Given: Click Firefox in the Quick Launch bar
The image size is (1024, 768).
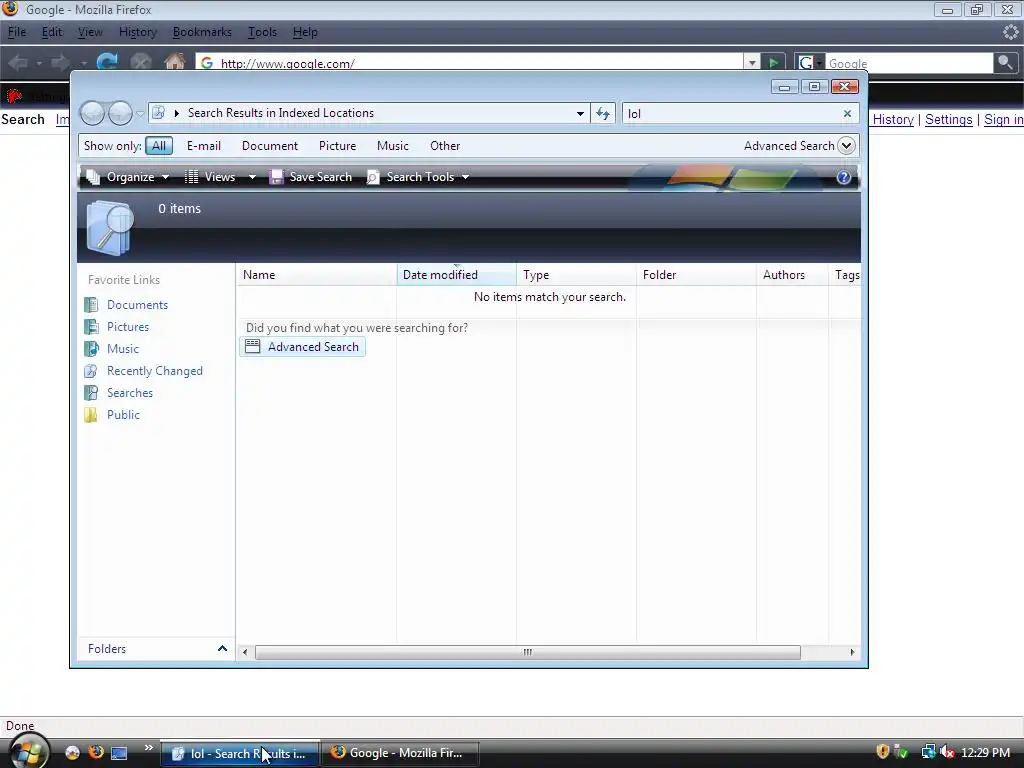Looking at the screenshot, I should [96, 752].
